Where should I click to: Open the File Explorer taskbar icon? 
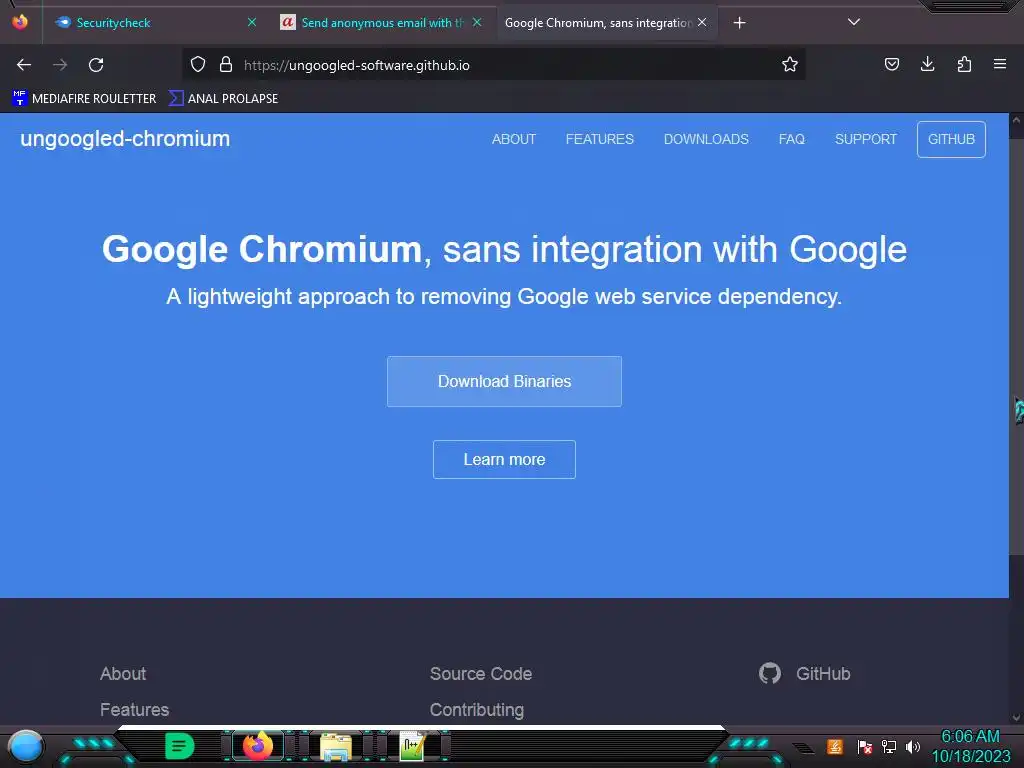tap(335, 747)
